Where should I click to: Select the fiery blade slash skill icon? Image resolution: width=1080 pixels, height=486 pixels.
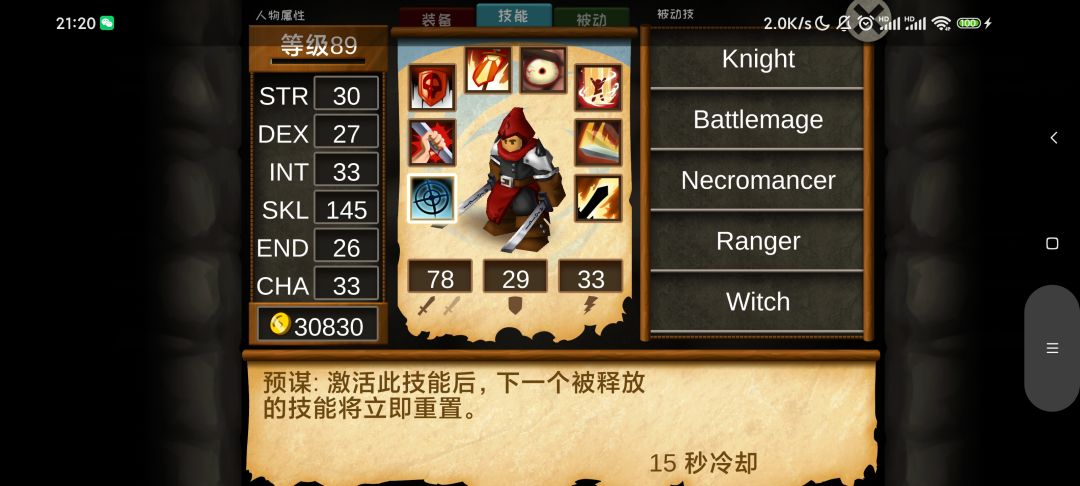pos(598,142)
